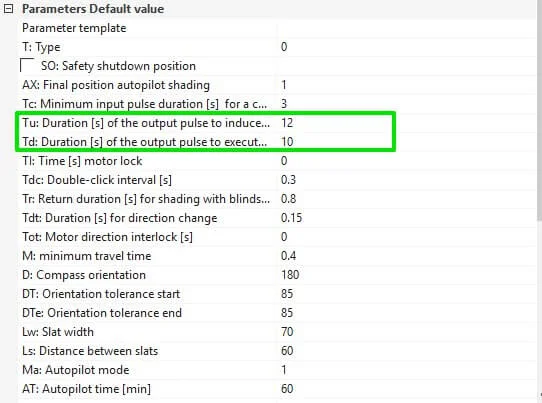Edit Tdc double-click interval value 0.3
This screenshot has width=542, height=403.
(x=288, y=180)
